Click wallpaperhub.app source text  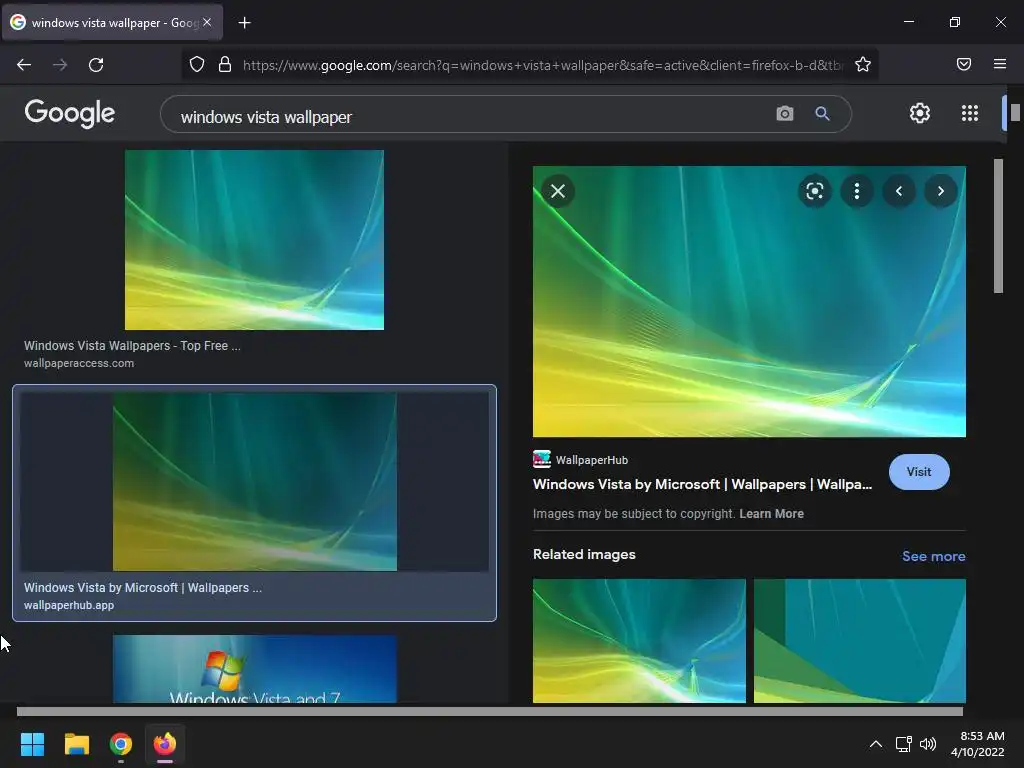69,605
